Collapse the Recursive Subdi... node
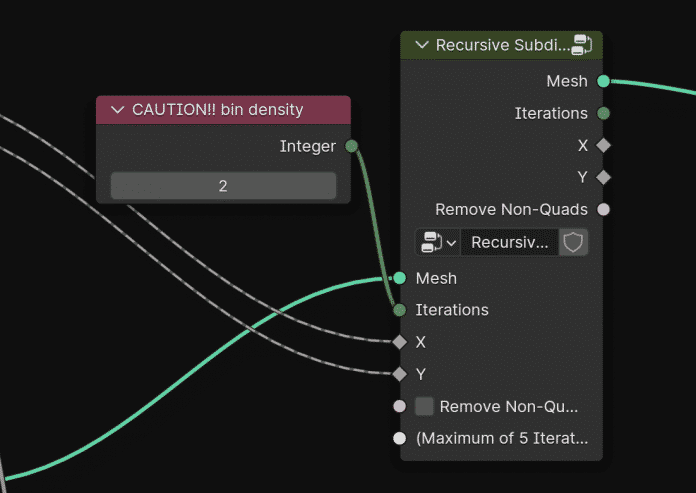 point(422,45)
